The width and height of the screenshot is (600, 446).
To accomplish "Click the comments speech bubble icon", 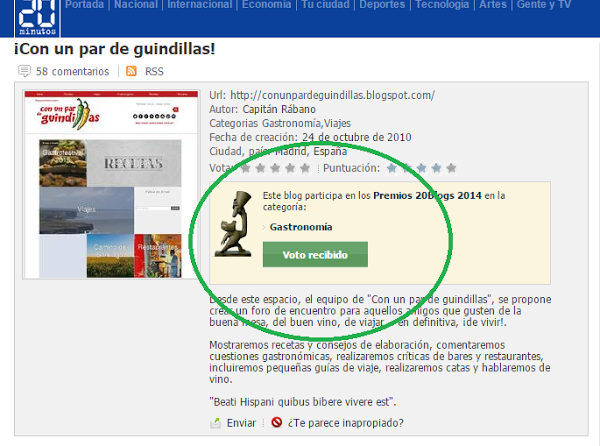I will click(25, 72).
